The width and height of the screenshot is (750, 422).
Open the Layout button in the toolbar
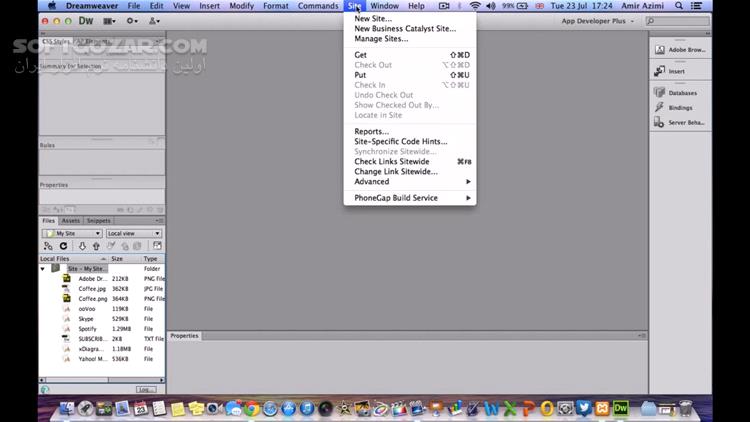[110, 21]
